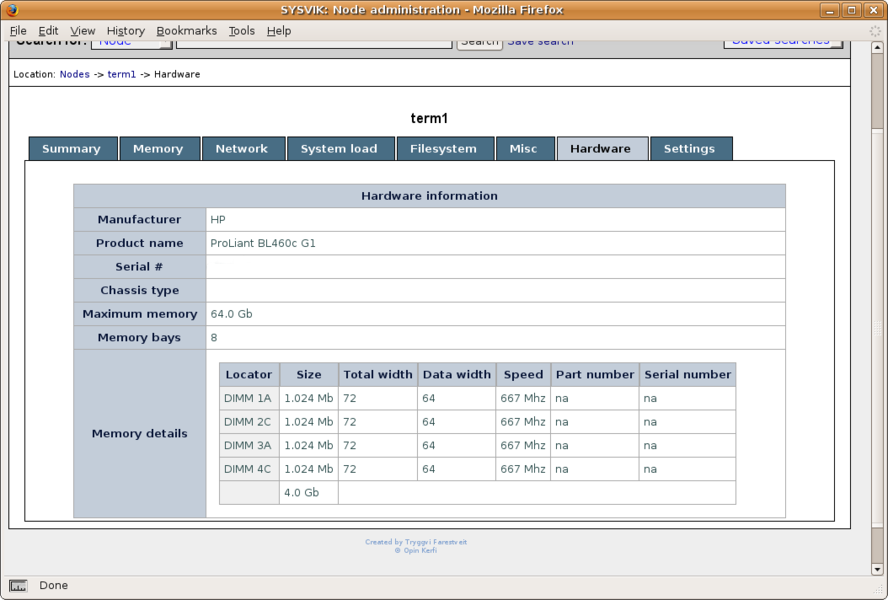Click the 64.0 Gb maximum memory value

(232, 314)
